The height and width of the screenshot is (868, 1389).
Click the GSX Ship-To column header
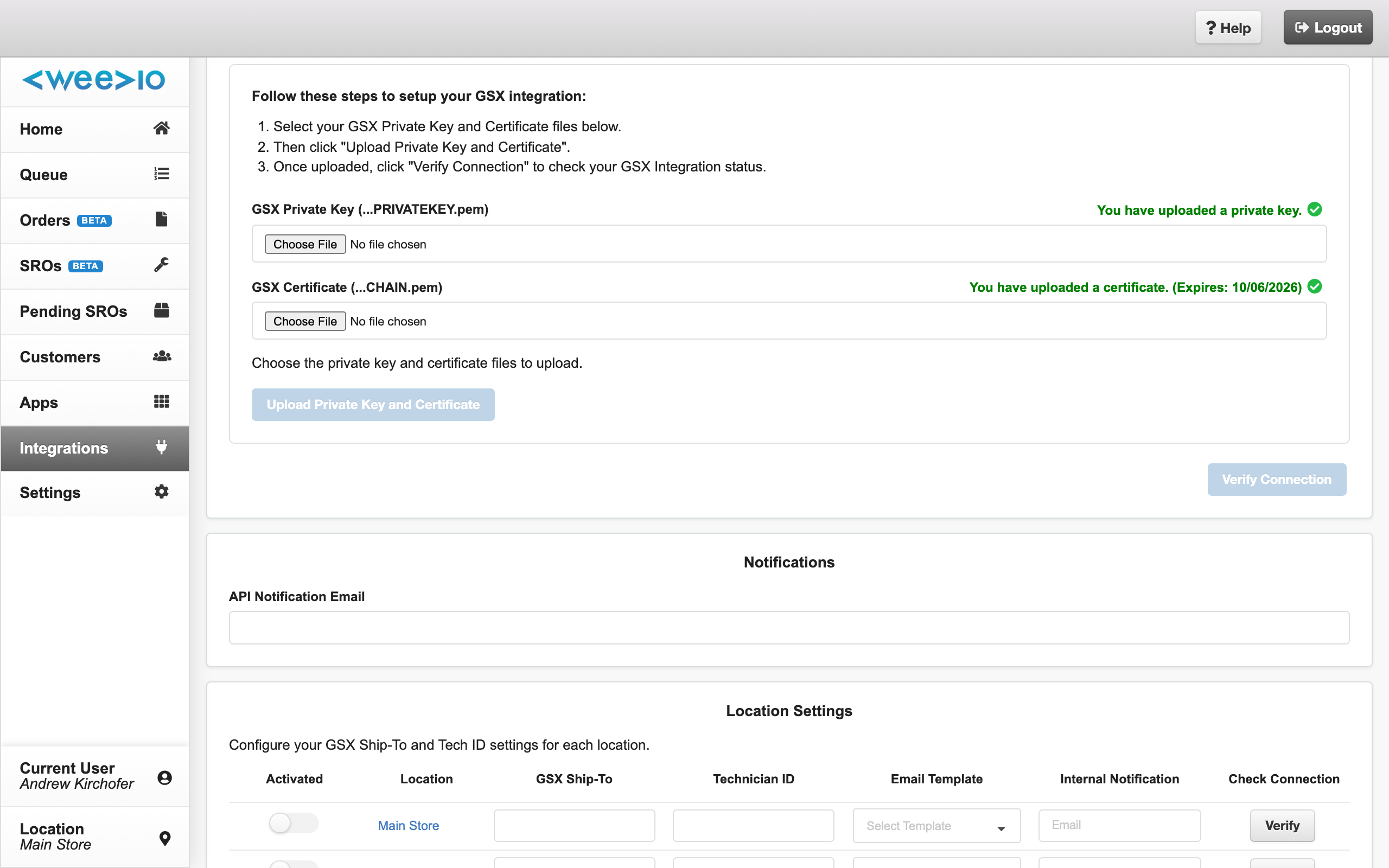574,779
